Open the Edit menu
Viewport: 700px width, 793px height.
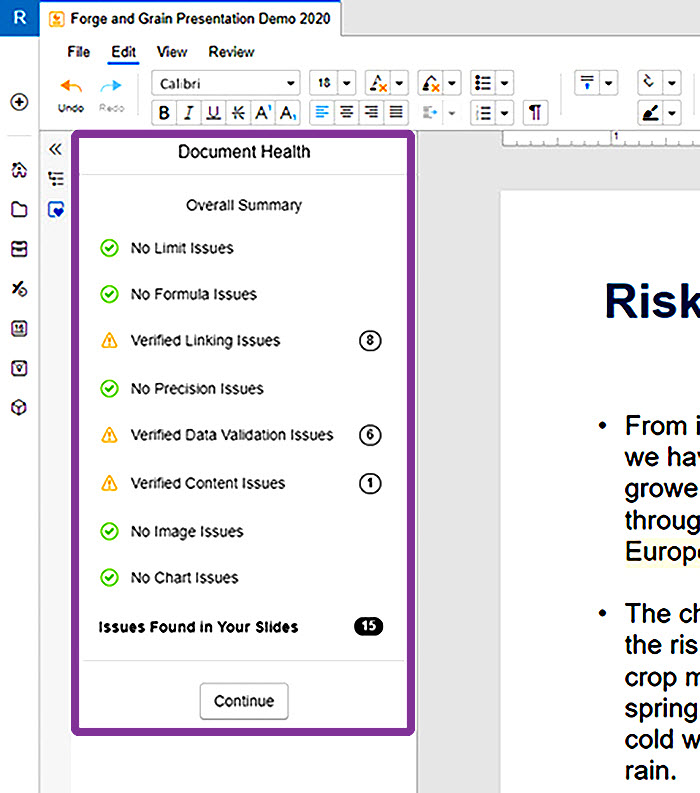point(123,52)
